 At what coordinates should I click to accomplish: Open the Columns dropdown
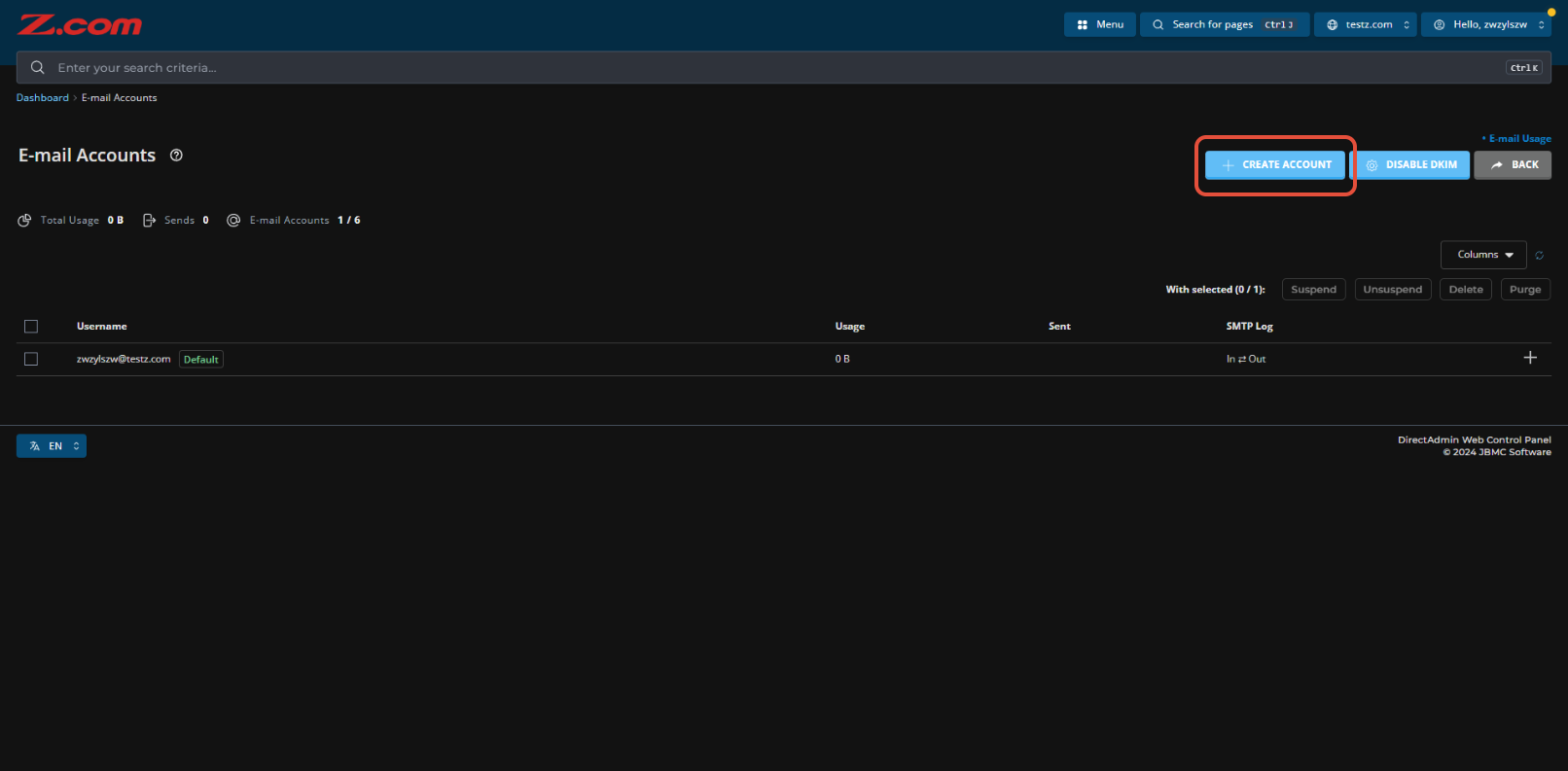click(x=1483, y=255)
